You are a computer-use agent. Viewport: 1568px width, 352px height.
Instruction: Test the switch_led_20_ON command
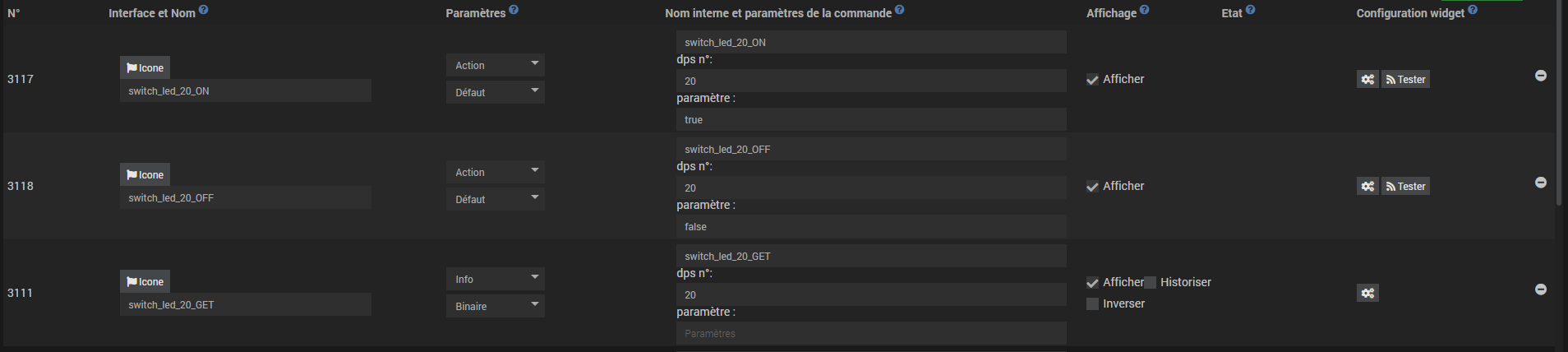1405,79
